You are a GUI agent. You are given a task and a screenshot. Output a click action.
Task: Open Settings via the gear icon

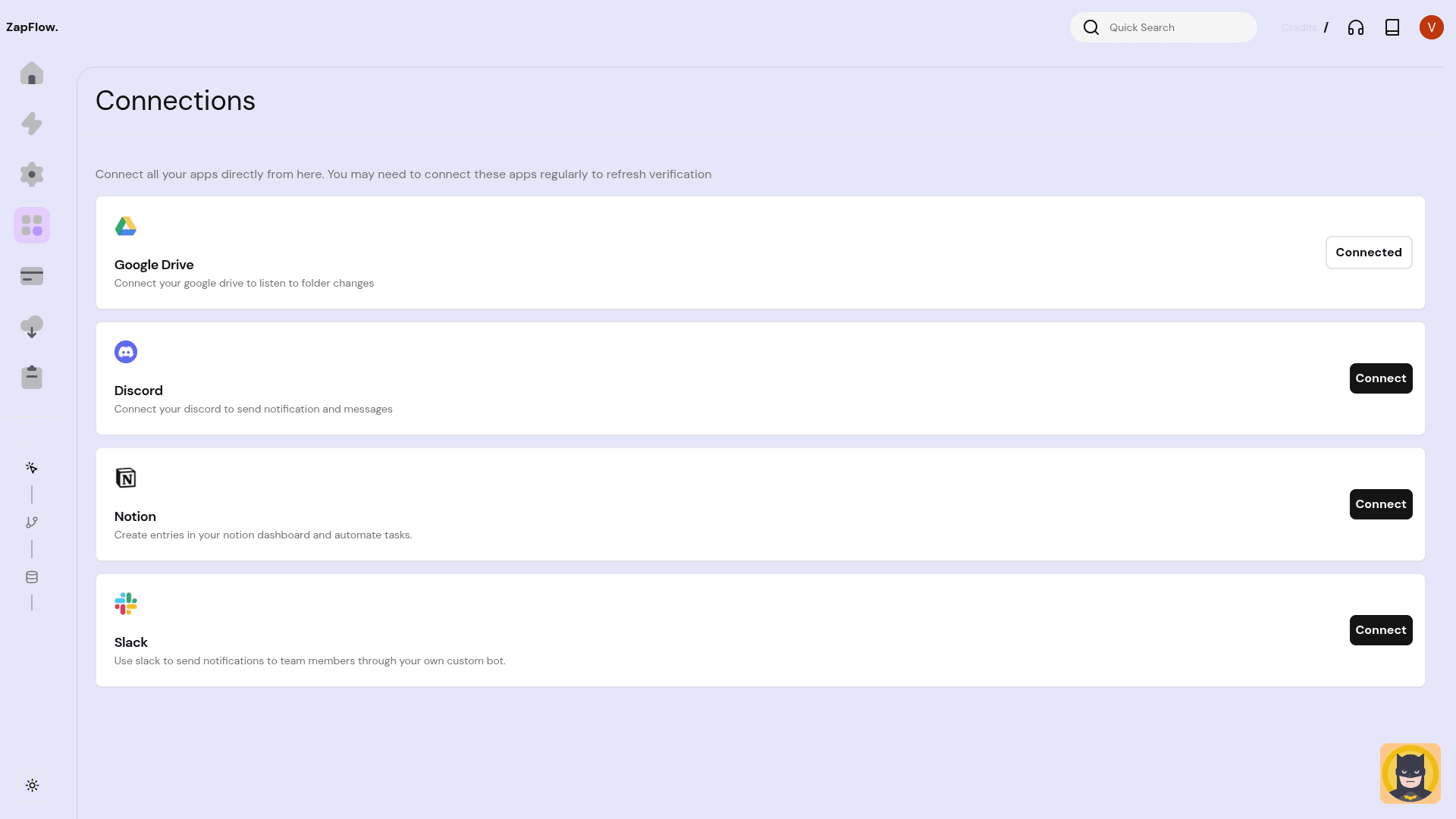(x=32, y=174)
